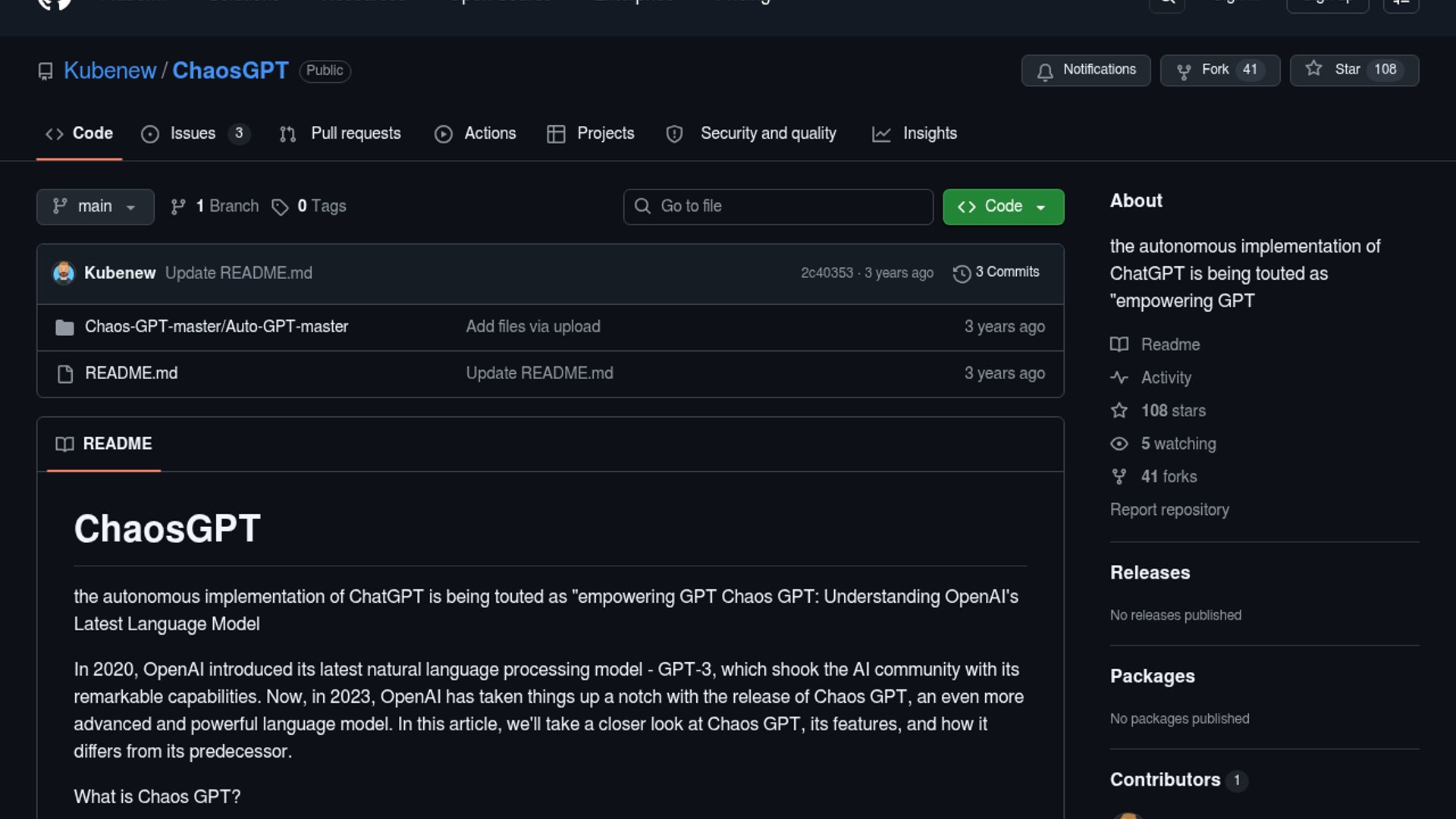Click the Report repository link
This screenshot has width=1456, height=819.
(x=1169, y=510)
